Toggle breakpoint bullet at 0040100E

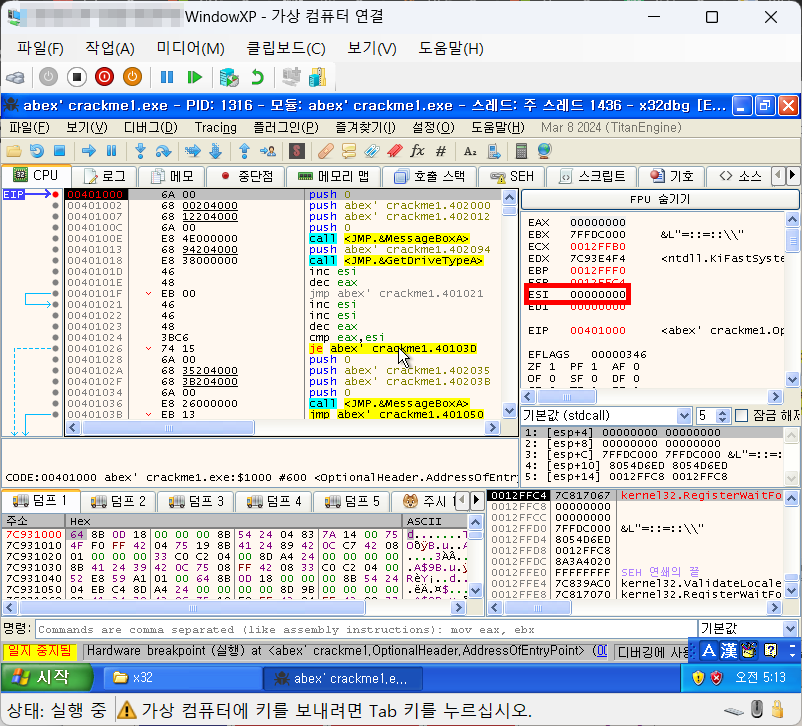click(55, 238)
